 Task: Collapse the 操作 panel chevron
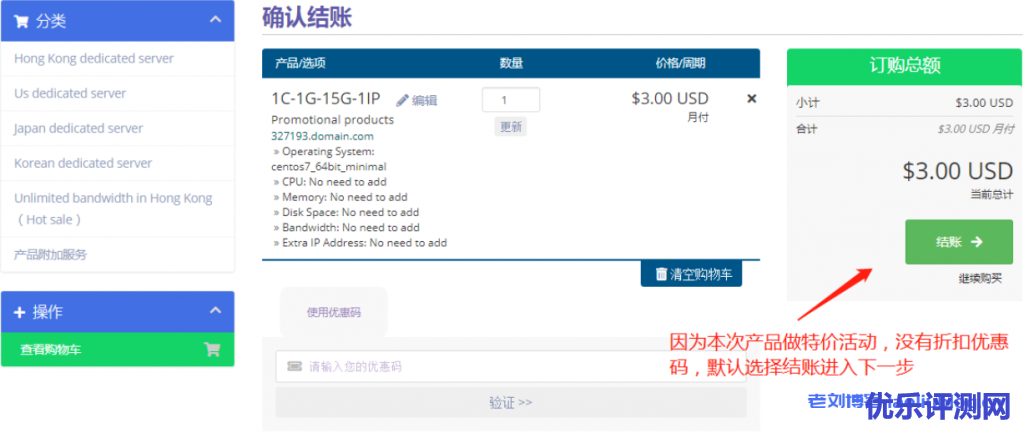(215, 311)
